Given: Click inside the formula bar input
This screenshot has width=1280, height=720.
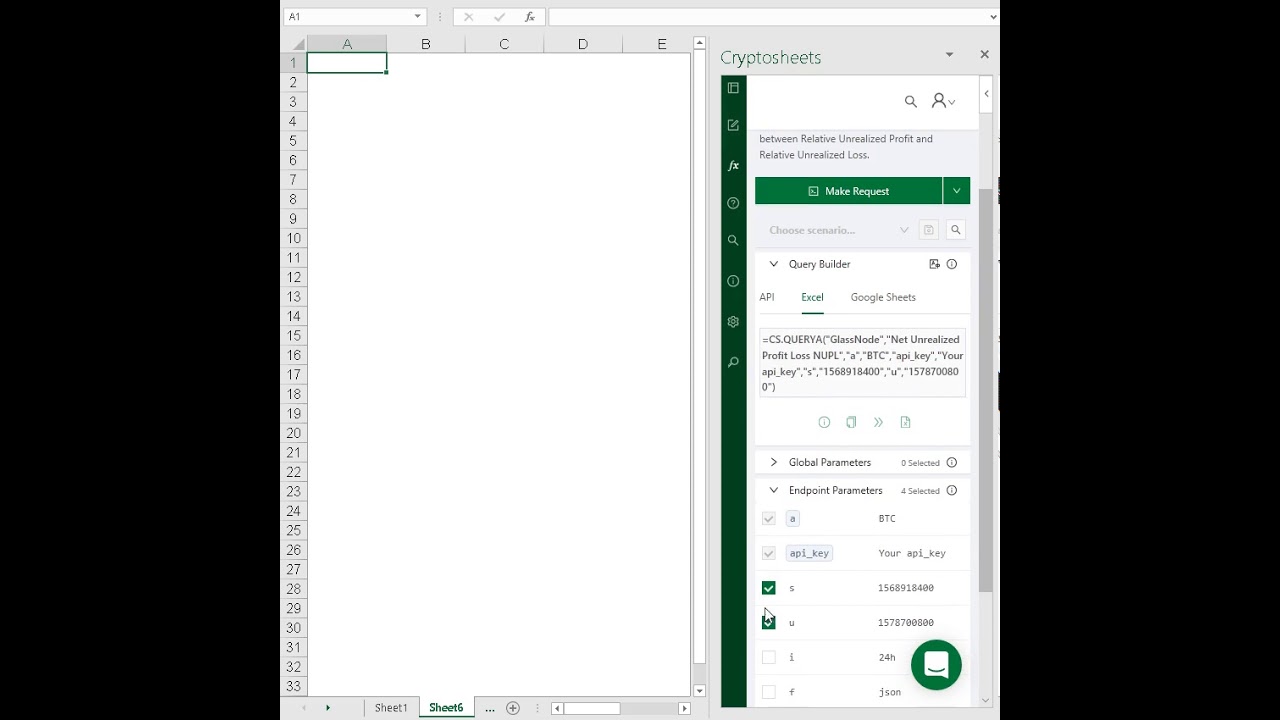Looking at the screenshot, I should [767, 17].
